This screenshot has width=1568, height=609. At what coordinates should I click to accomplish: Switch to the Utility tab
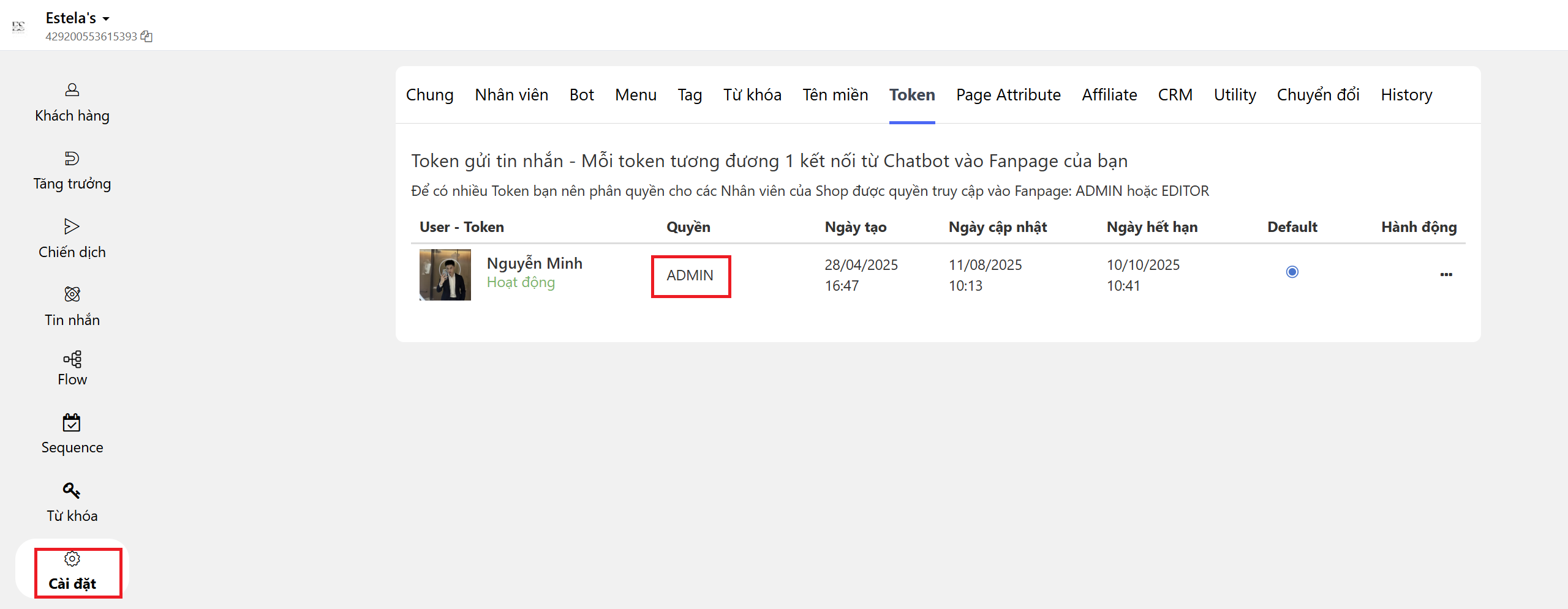pos(1235,95)
